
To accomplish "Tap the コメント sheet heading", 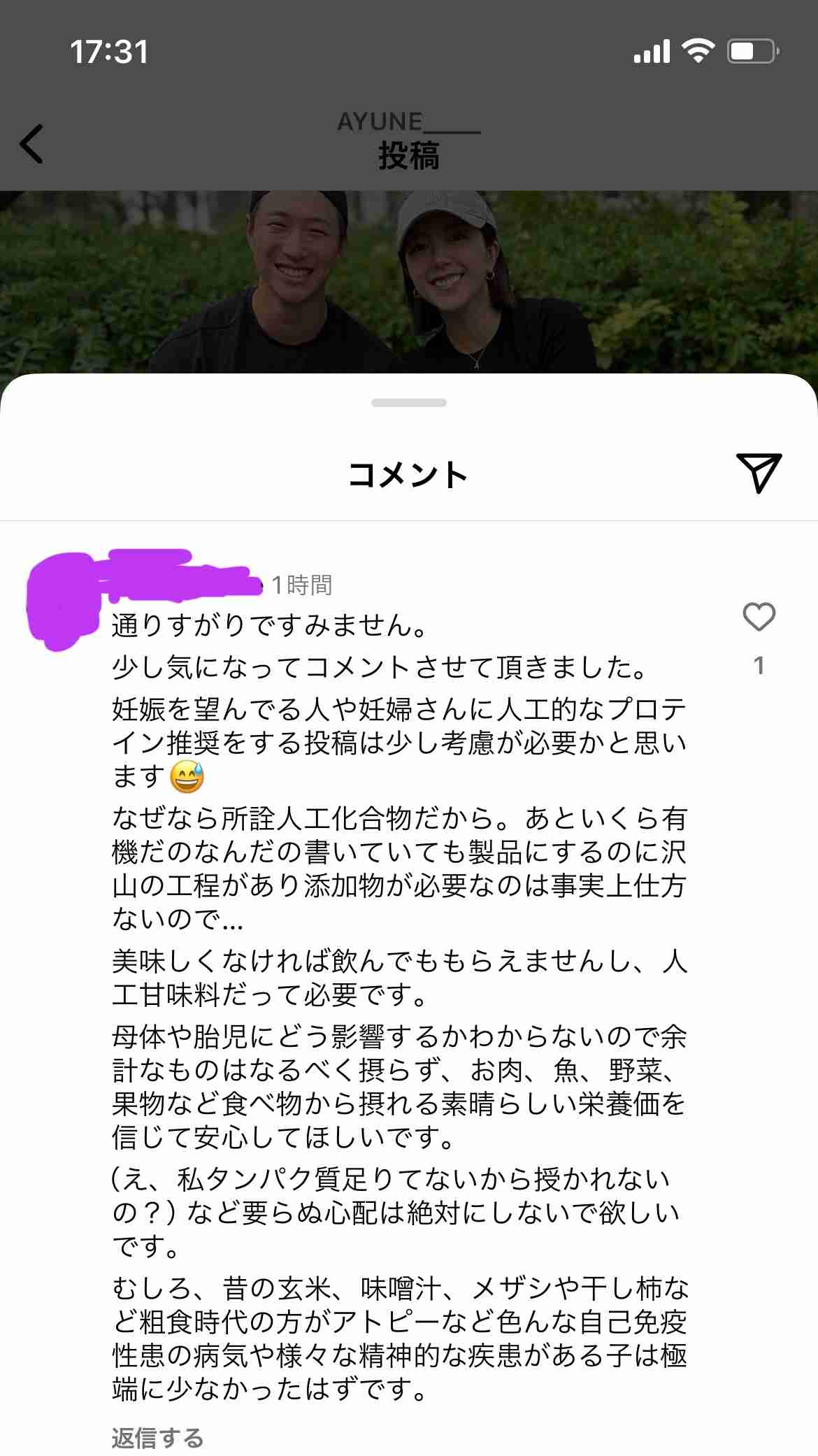I will pos(408,474).
